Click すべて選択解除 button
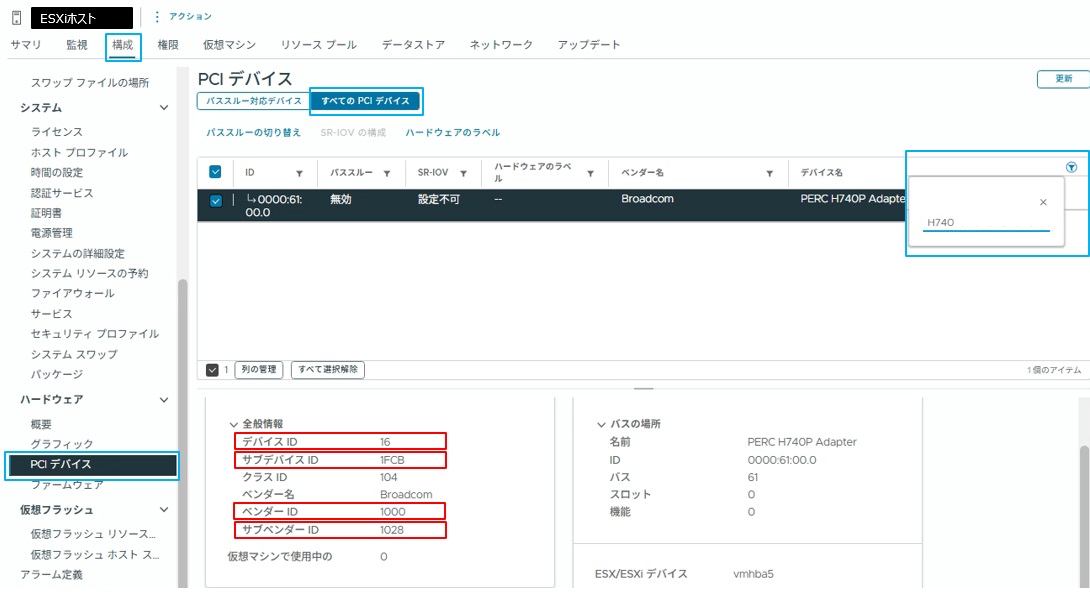This screenshot has height=599, width=1090. pos(327,369)
